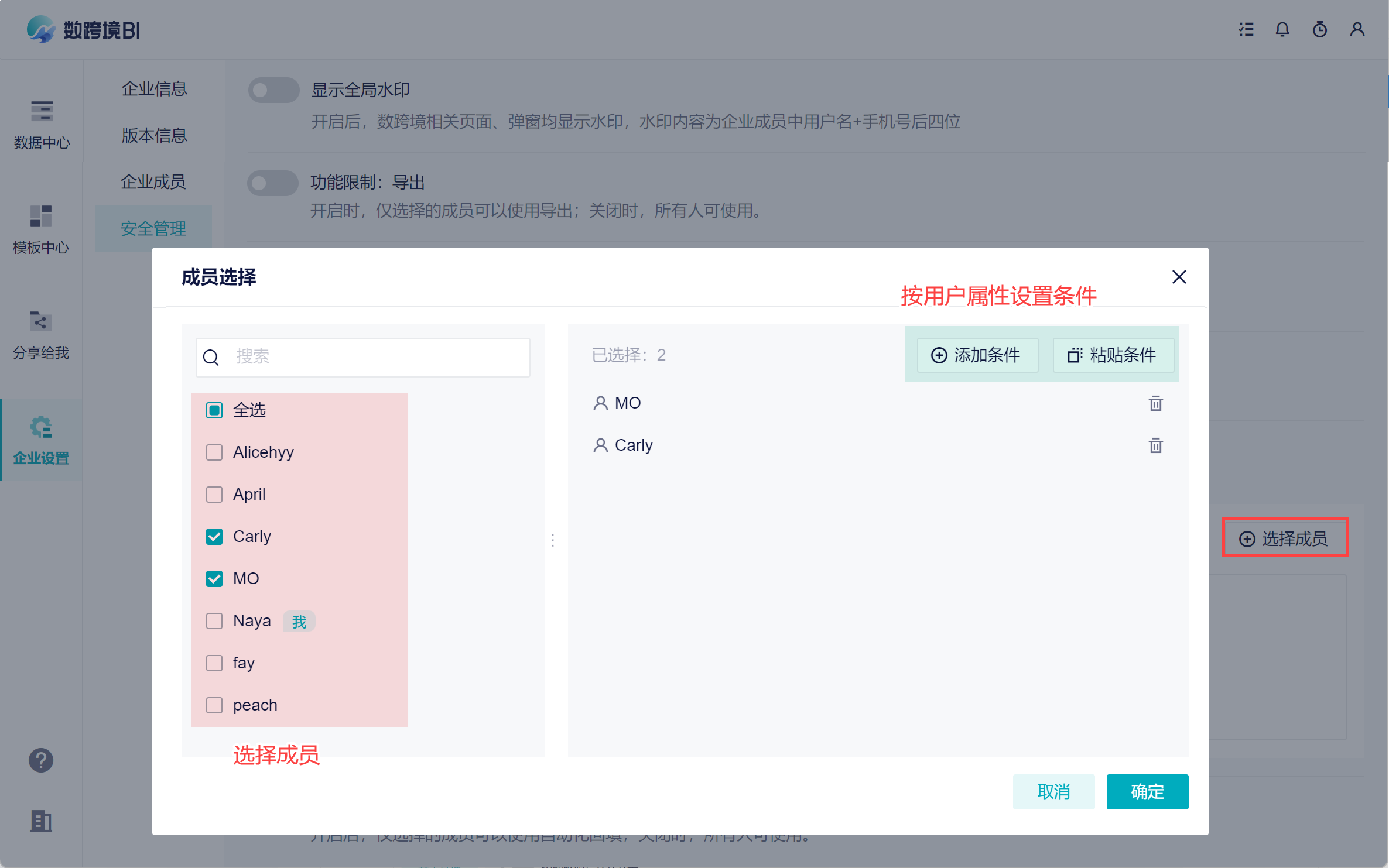Check the peach member checkbox
This screenshot has width=1389, height=868.
tap(214, 705)
